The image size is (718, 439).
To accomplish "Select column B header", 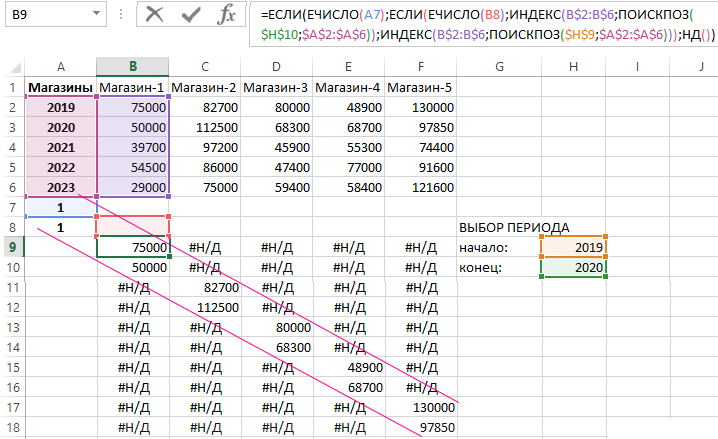I will click(x=132, y=66).
